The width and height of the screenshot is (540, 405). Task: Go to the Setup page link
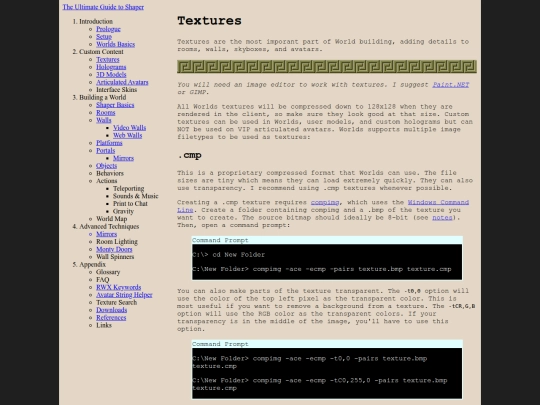(x=104, y=37)
